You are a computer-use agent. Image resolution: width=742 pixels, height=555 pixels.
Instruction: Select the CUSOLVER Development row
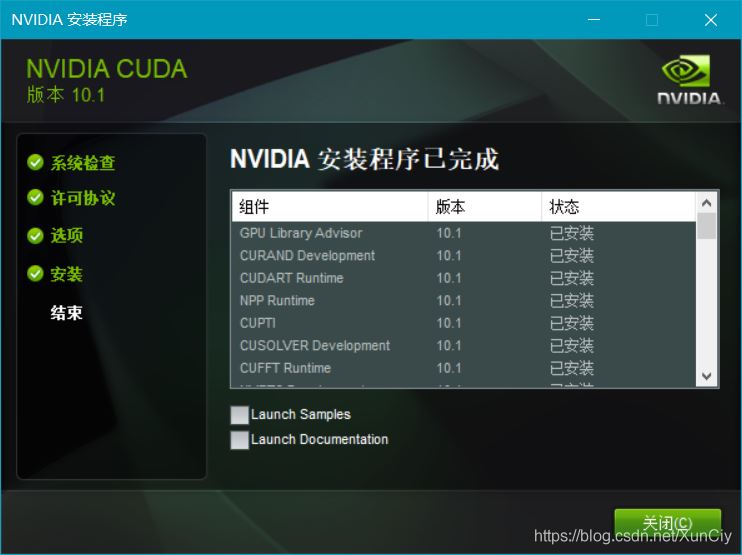(315, 346)
